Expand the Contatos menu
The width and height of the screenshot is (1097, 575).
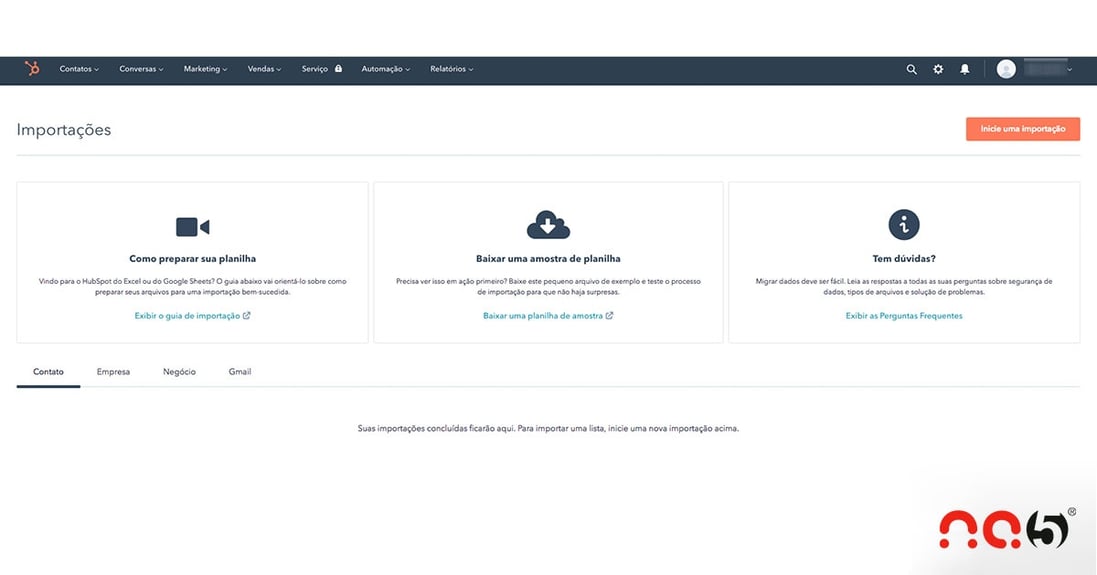(x=79, y=69)
